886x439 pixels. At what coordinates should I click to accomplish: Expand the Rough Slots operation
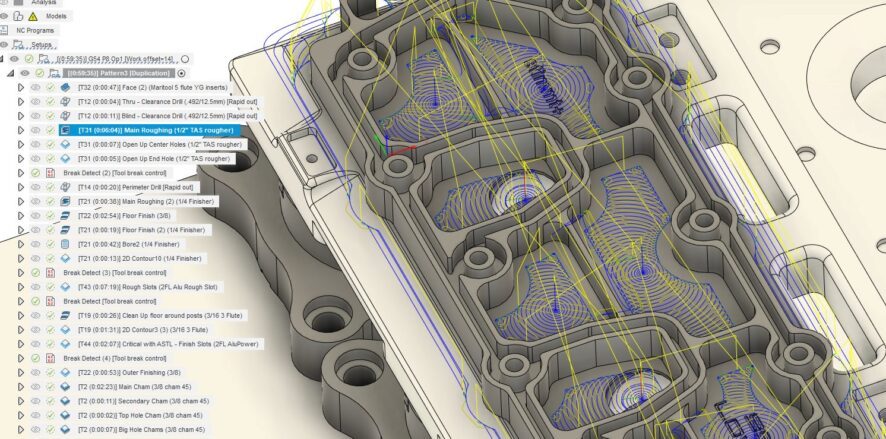coord(21,287)
